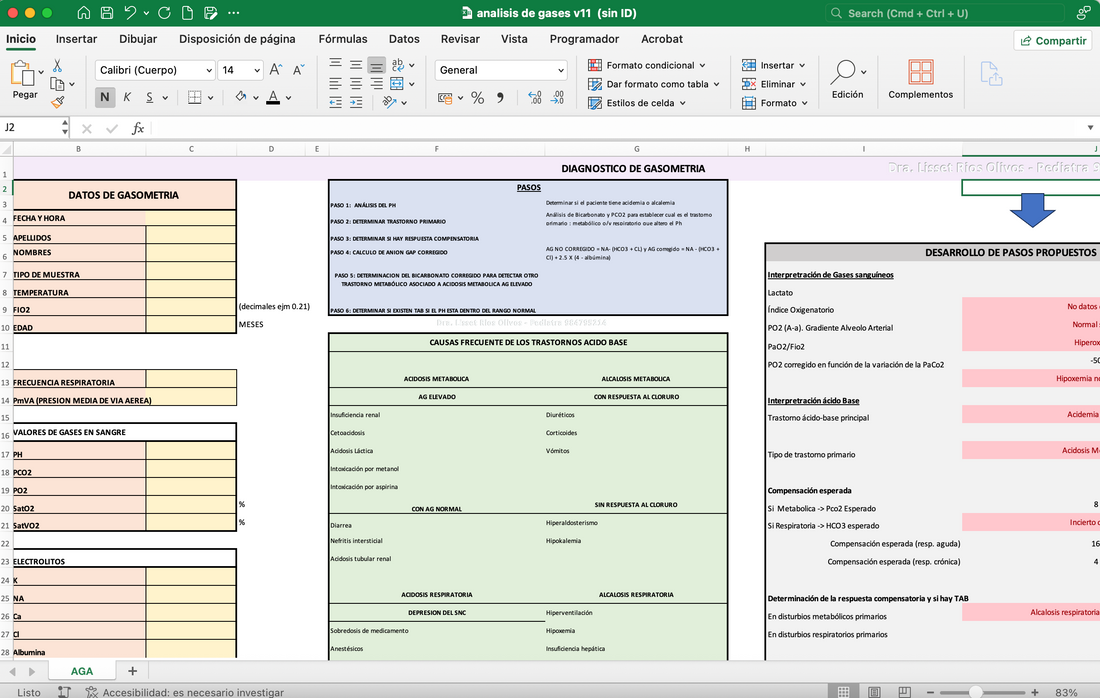The width and height of the screenshot is (1100, 698).
Task: Expand the General number format dropdown
Action: pos(500,70)
